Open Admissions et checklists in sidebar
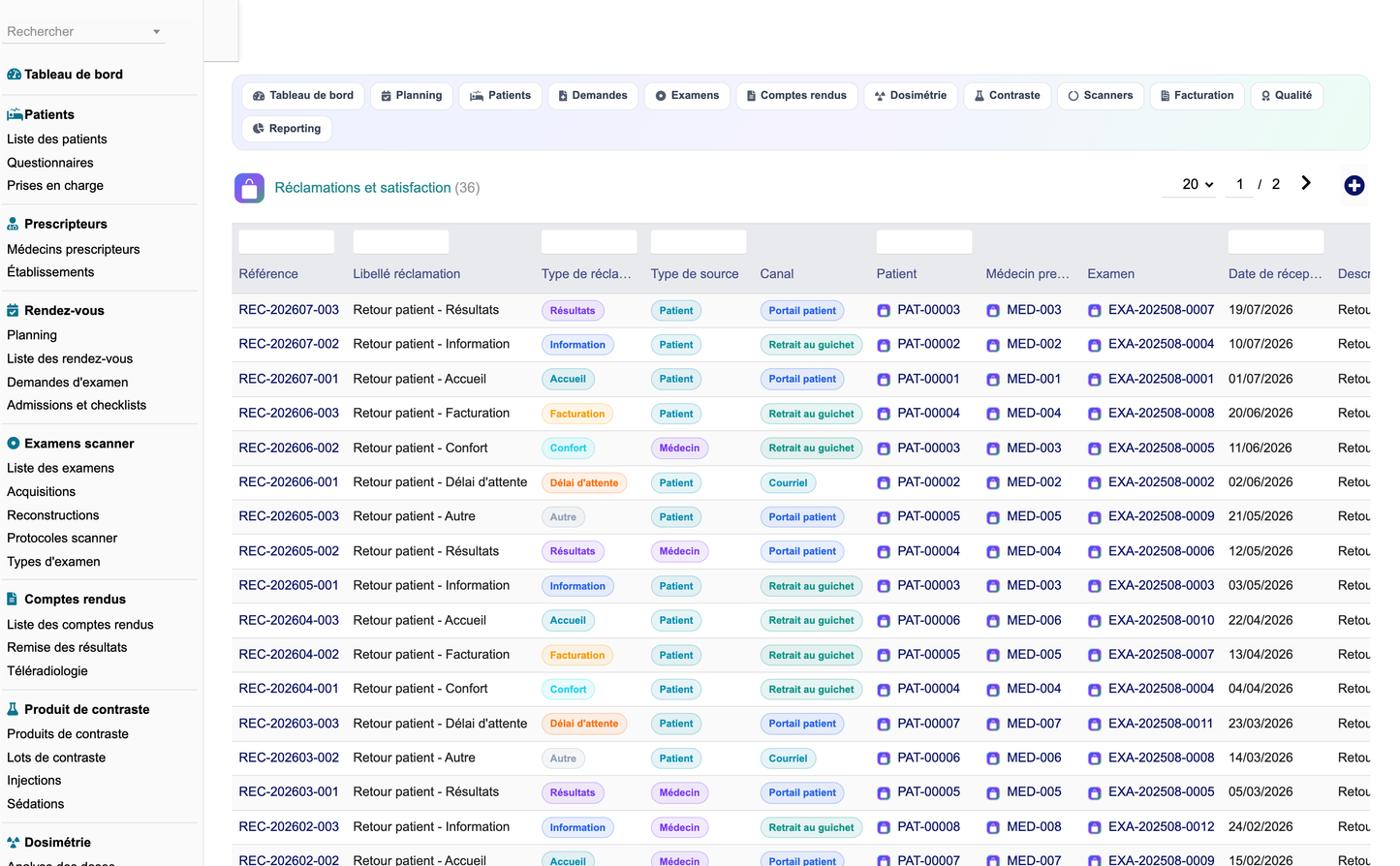Viewport: 1400px width, 866px height. (77, 406)
